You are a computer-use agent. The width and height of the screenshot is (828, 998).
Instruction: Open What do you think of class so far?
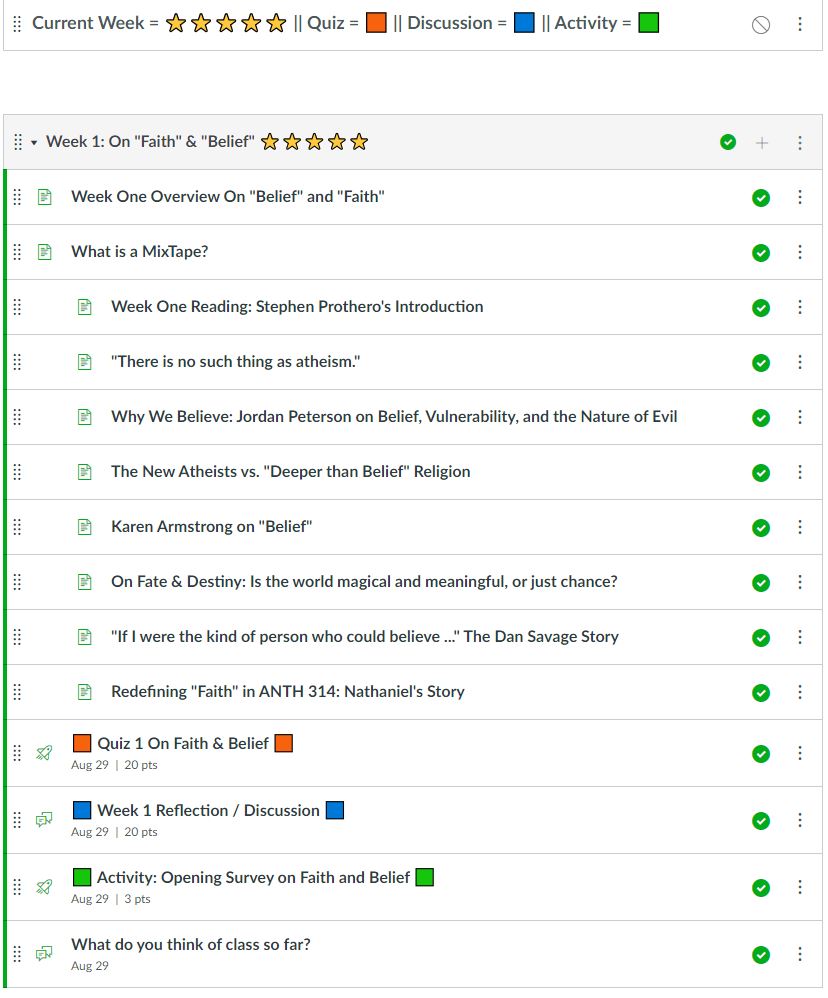point(191,945)
